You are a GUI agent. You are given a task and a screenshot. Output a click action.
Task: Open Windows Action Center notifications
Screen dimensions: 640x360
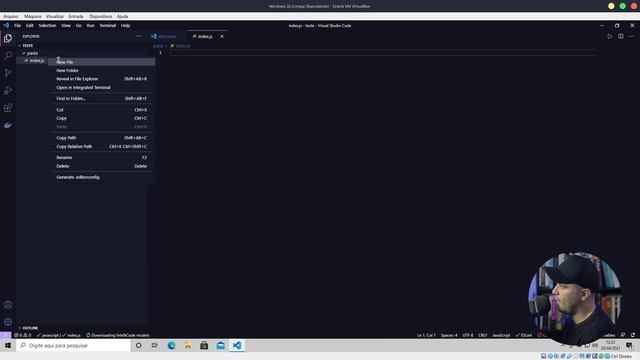click(x=629, y=345)
